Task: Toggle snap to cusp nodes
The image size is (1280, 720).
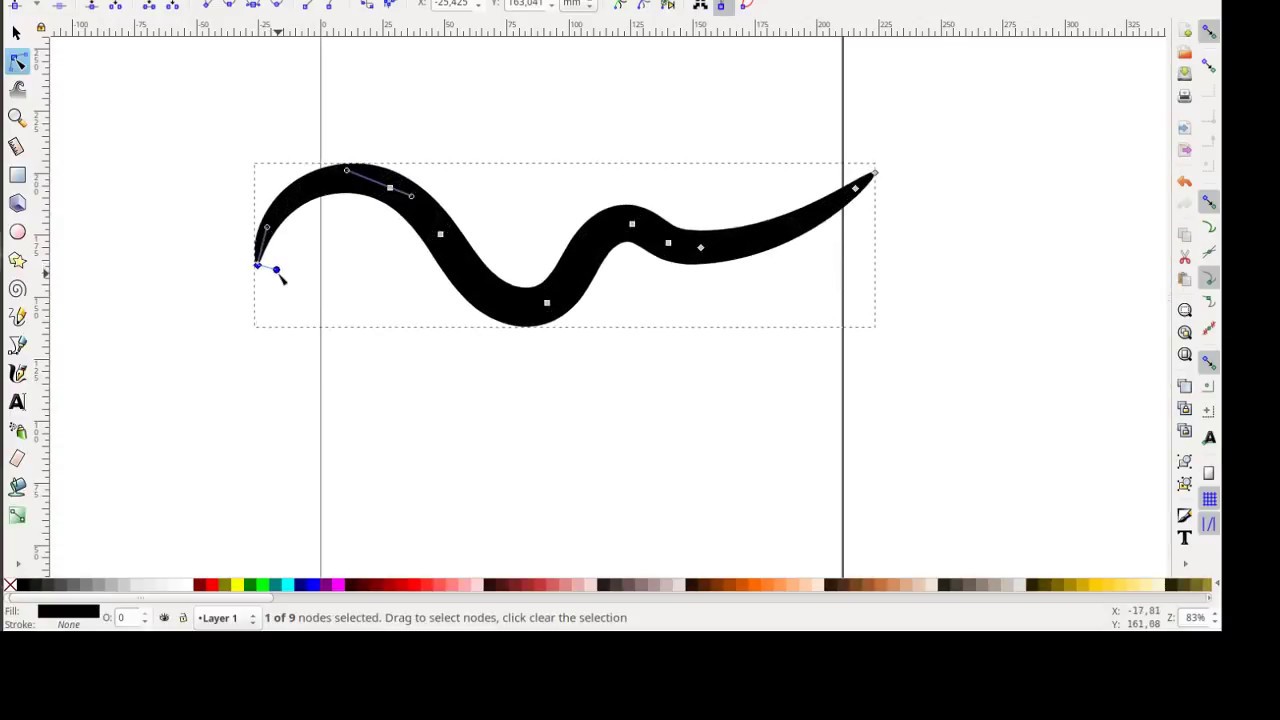Action: (1209, 278)
